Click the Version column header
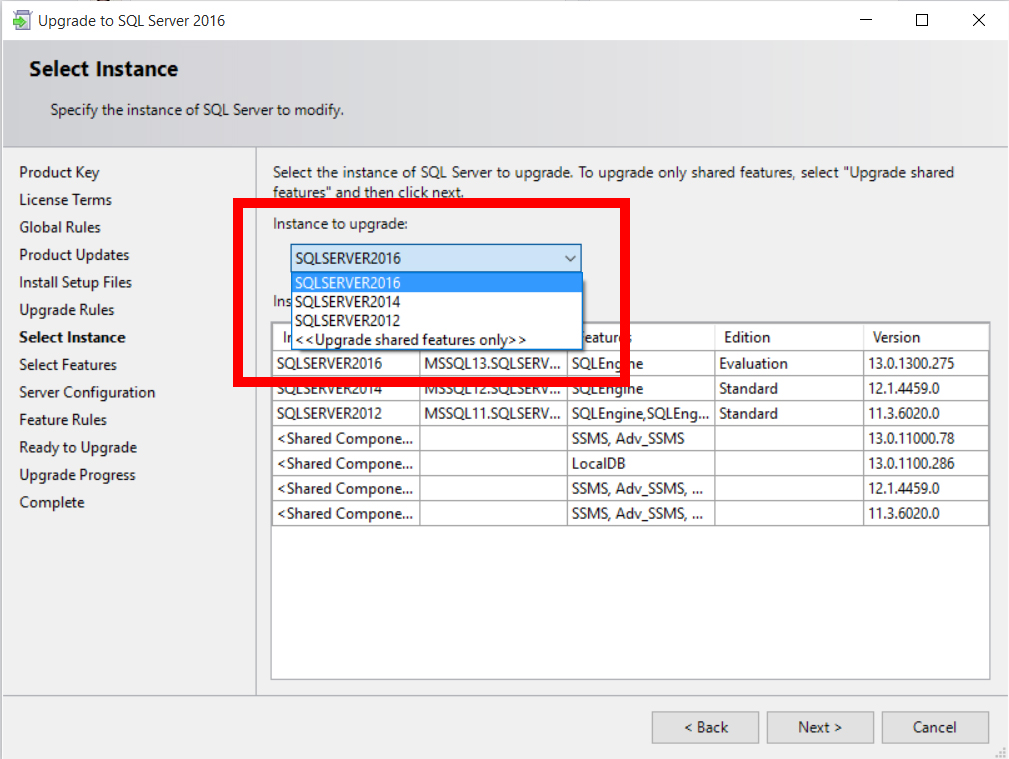The height and width of the screenshot is (759, 1009). click(x=896, y=337)
